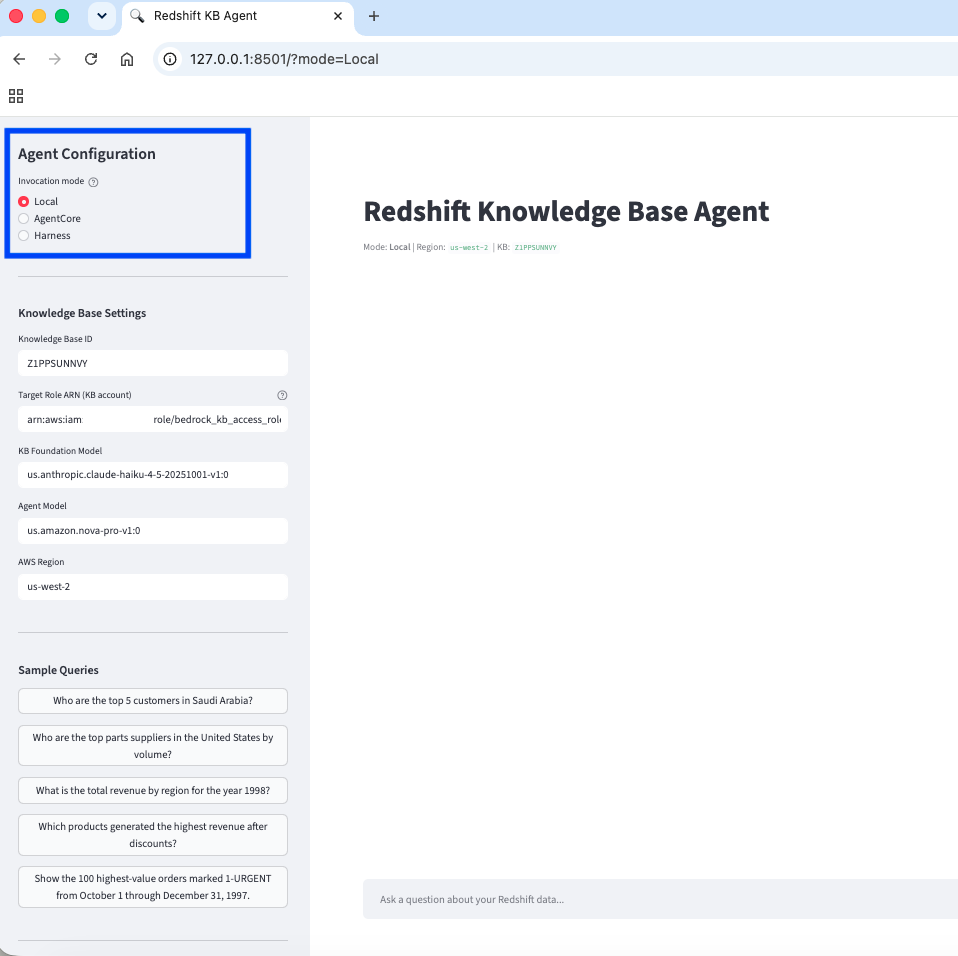Reload the page with the refresh icon
Image resolution: width=958 pixels, height=956 pixels.
[91, 59]
